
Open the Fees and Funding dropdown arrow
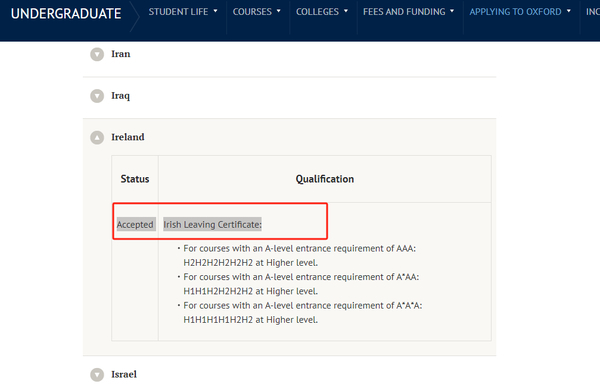click(x=452, y=11)
